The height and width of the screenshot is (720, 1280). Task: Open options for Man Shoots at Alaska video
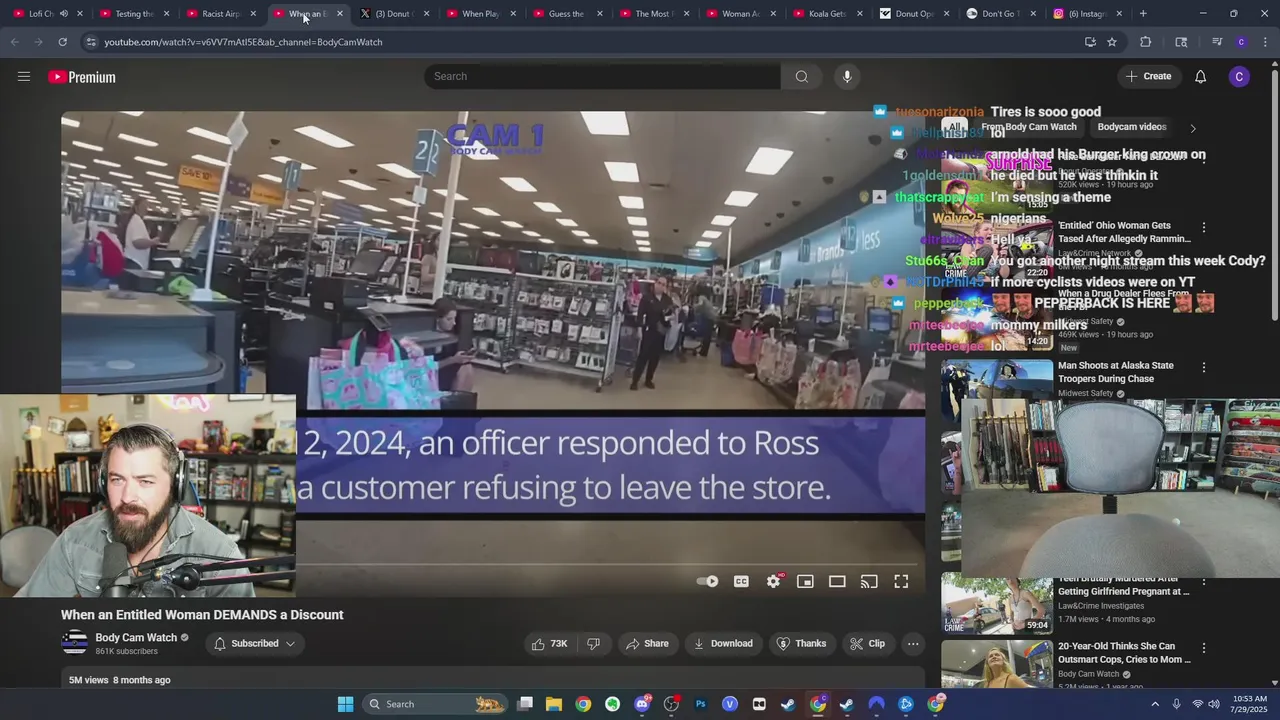tap(1204, 367)
